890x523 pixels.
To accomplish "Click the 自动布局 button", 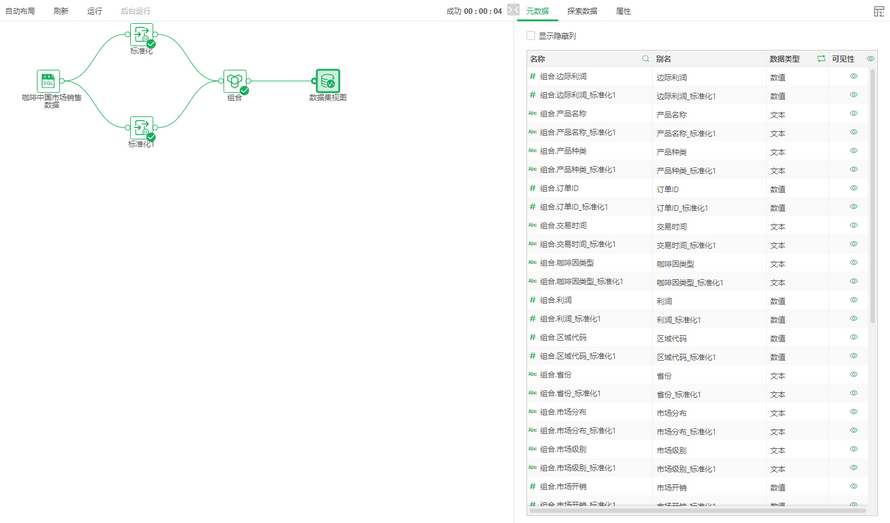I will tap(20, 11).
